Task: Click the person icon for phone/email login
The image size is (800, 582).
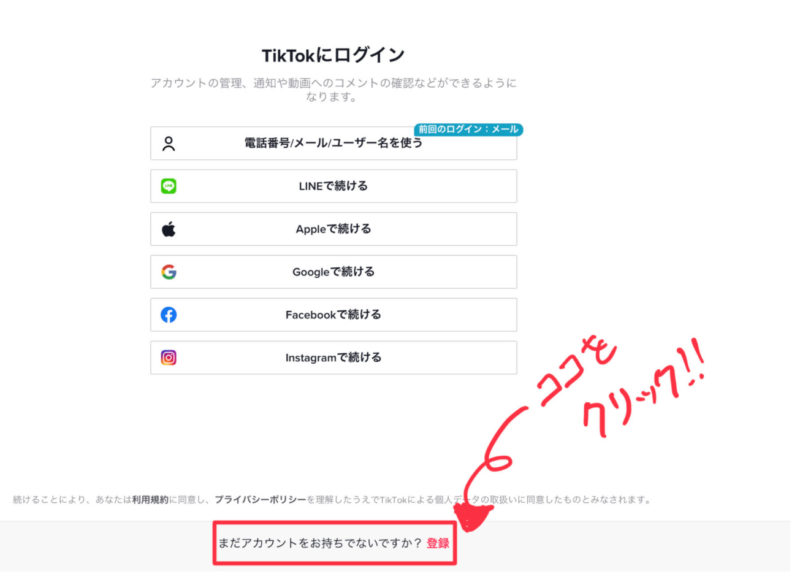Action: (x=169, y=143)
